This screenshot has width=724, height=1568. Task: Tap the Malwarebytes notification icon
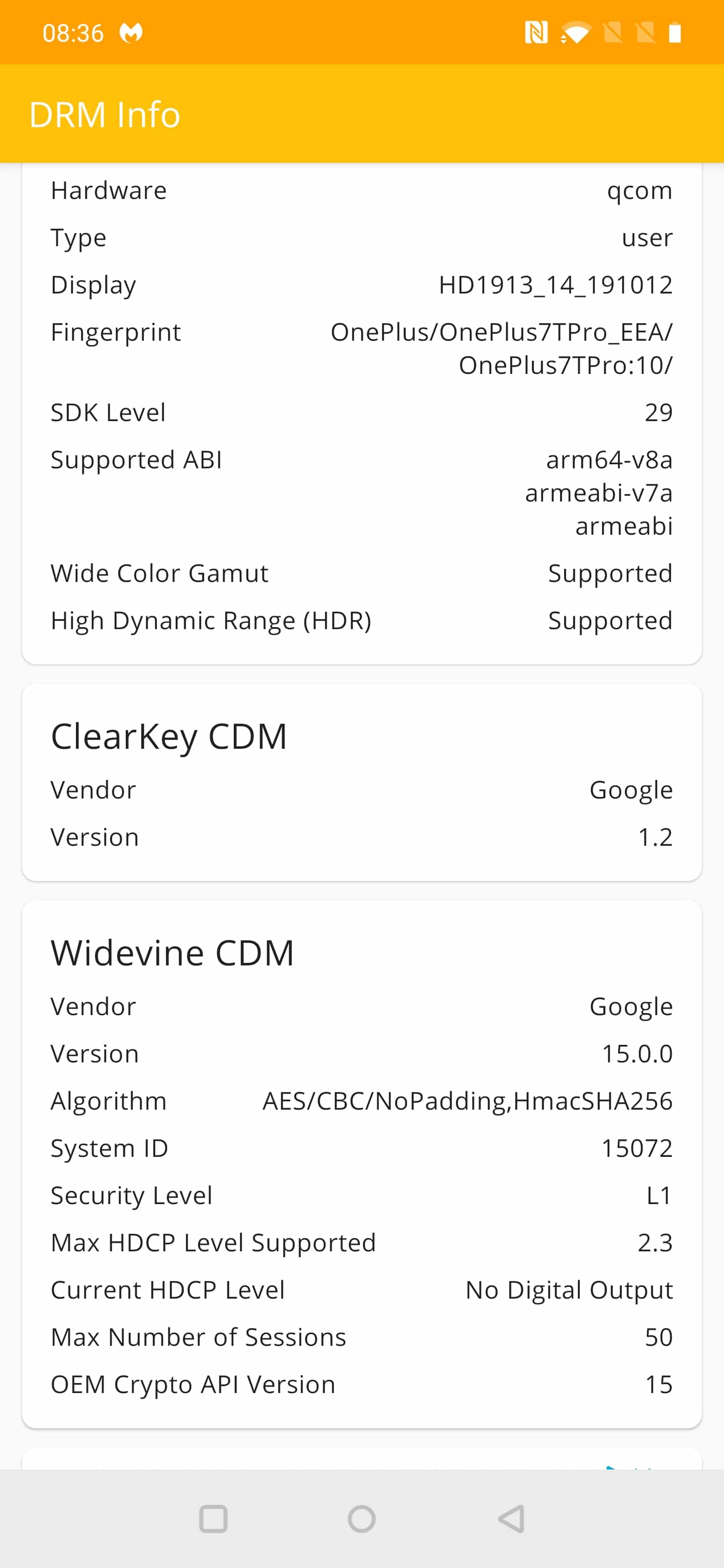pyautogui.click(x=131, y=33)
